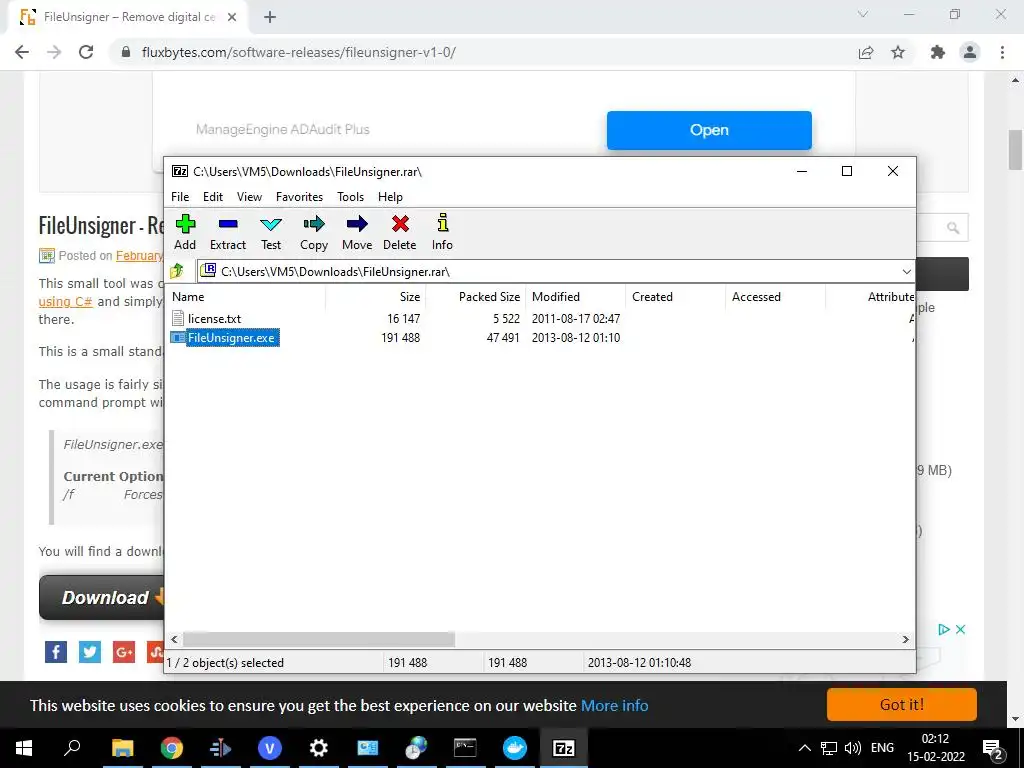Share on Facebook icon
This screenshot has width=1024, height=768.
pyautogui.click(x=56, y=651)
